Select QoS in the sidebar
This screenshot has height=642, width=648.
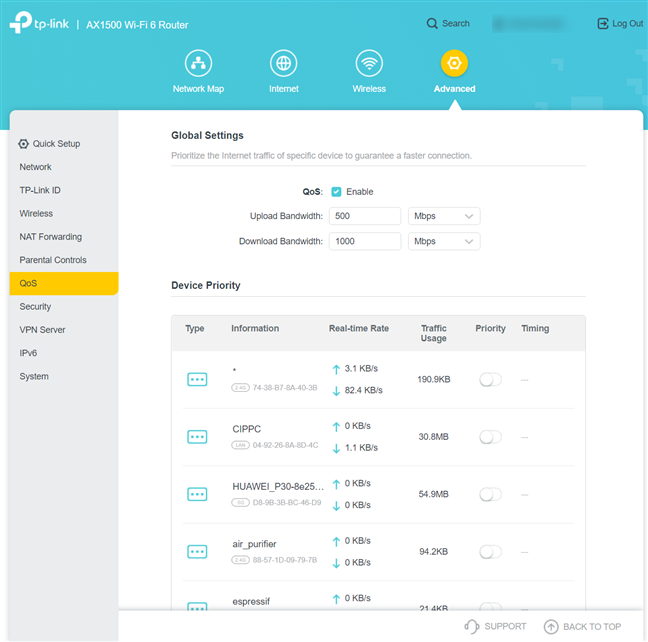pyautogui.click(x=64, y=283)
